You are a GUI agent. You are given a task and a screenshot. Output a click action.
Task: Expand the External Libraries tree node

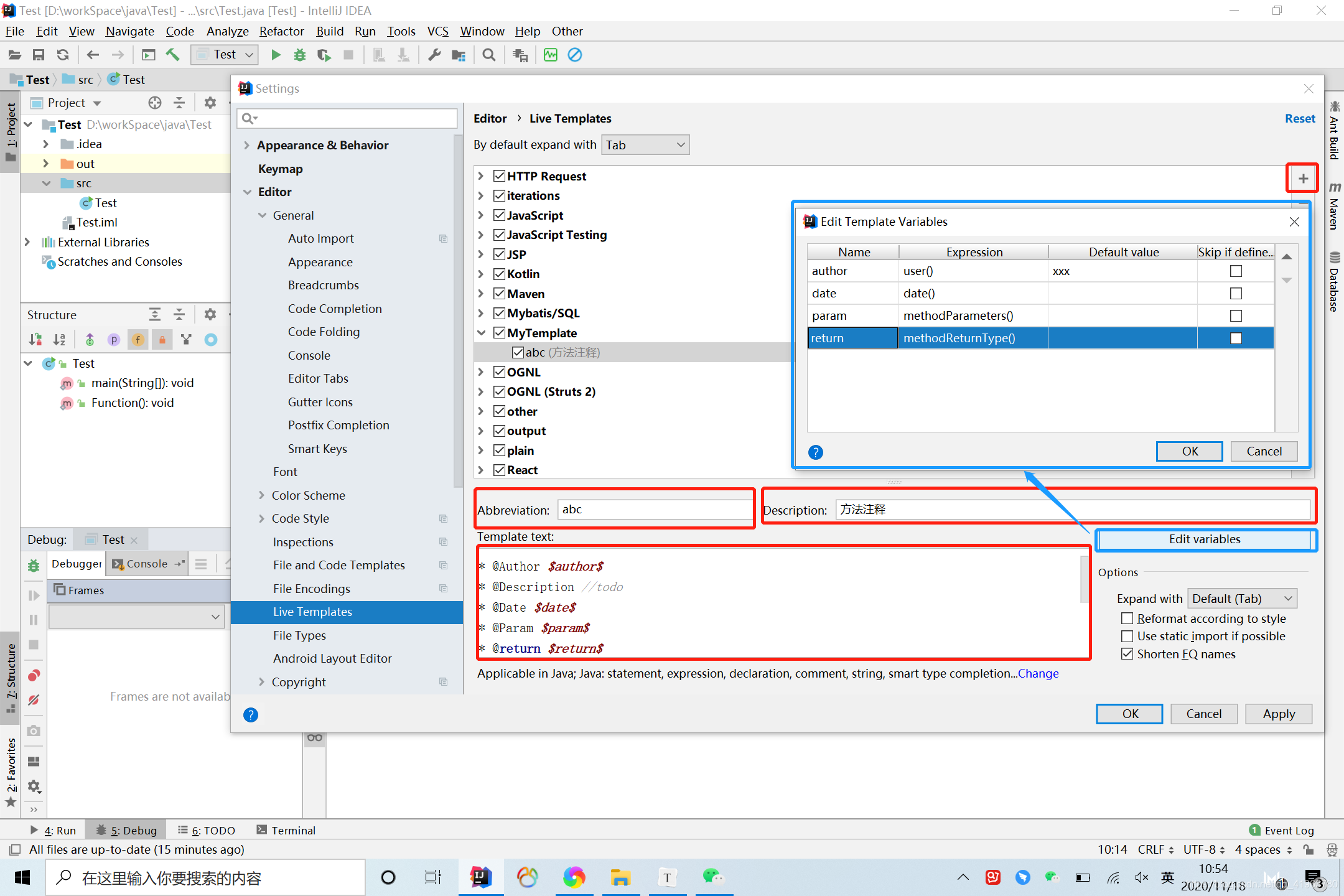[x=27, y=242]
